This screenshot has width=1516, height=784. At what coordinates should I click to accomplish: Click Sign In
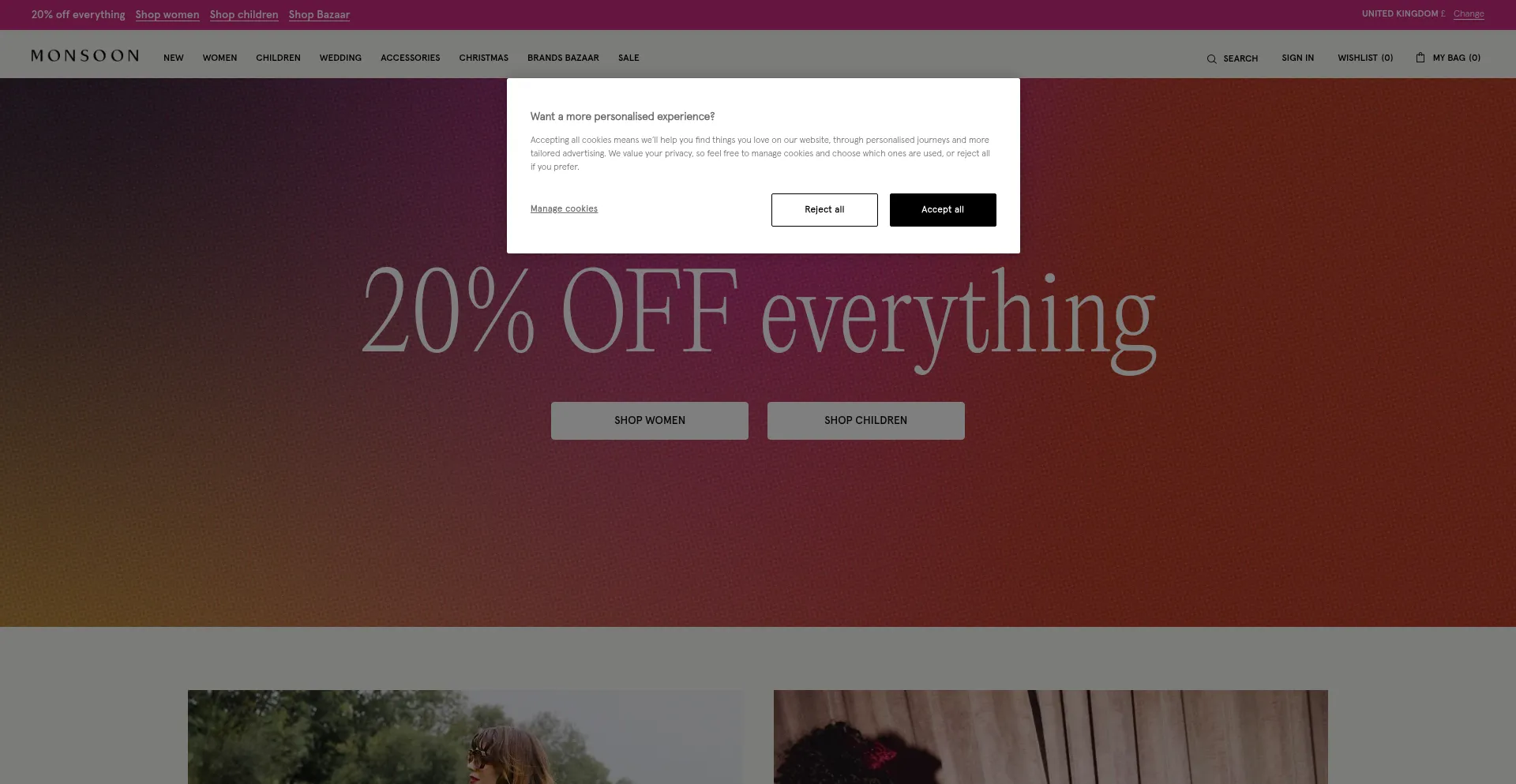click(1298, 58)
